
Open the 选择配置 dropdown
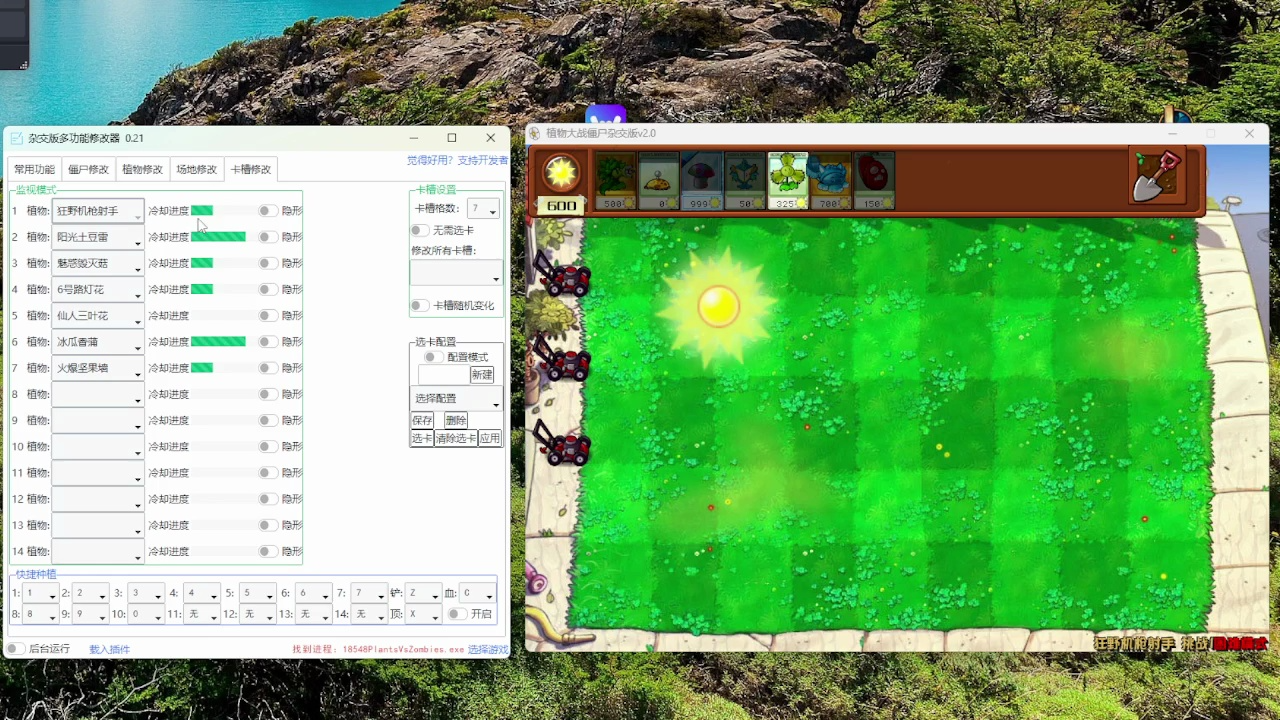tap(456, 398)
